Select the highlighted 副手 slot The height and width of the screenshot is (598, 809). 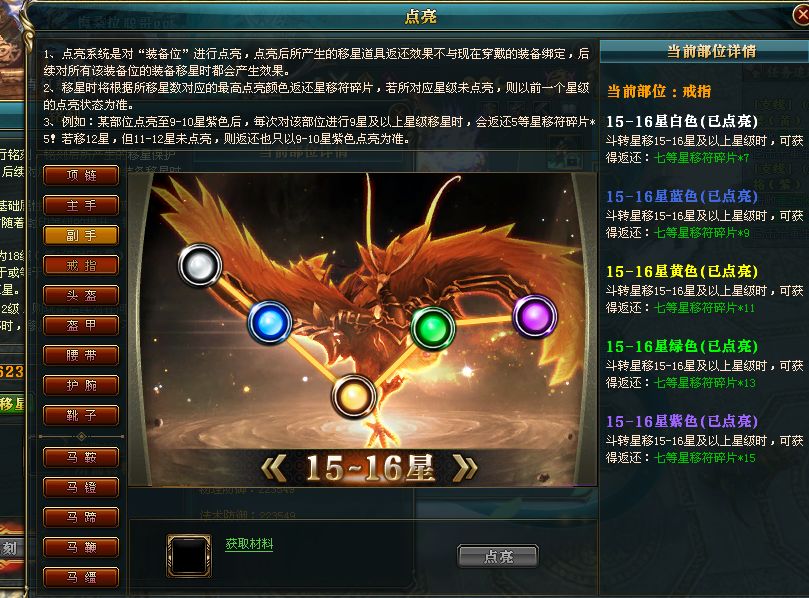[82, 235]
